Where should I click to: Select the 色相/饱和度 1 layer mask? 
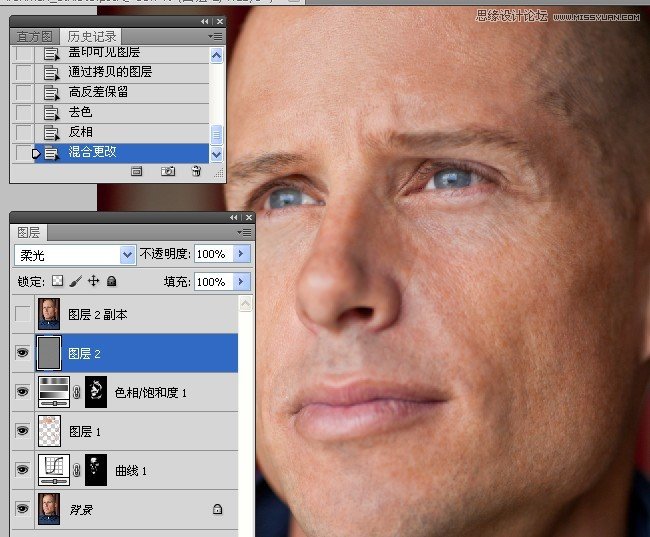coord(96,392)
